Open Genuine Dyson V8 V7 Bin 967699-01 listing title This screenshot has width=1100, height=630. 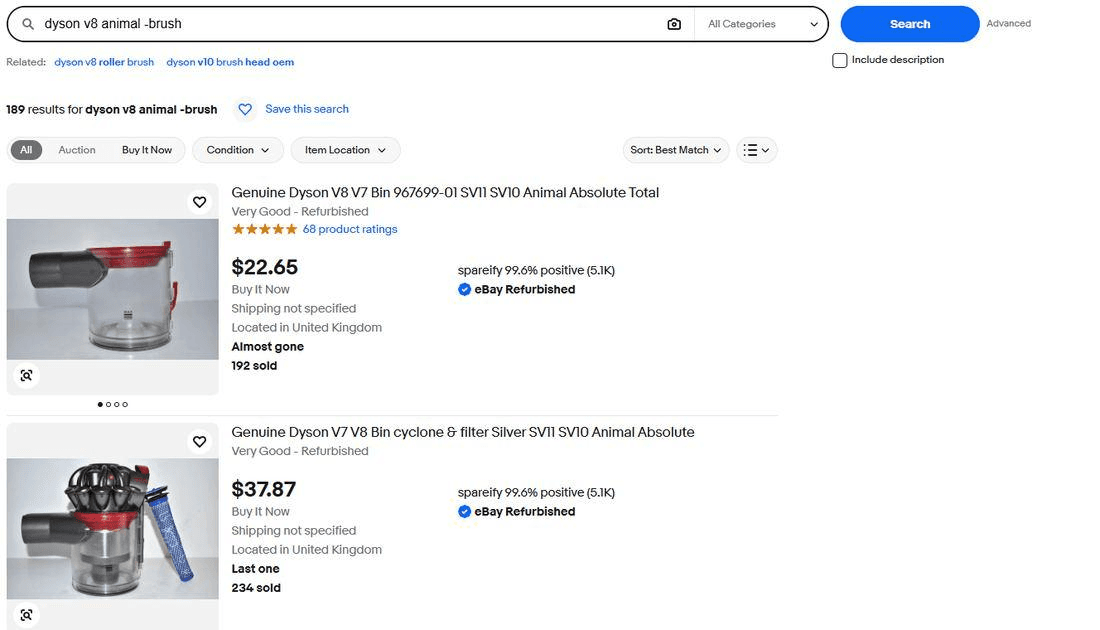[x=445, y=192]
